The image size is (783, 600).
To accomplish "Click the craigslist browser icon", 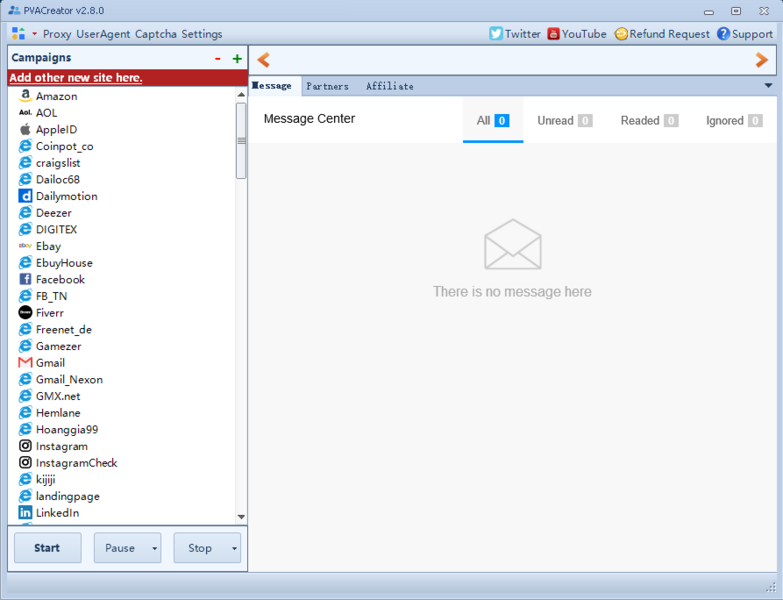I will tap(25, 163).
